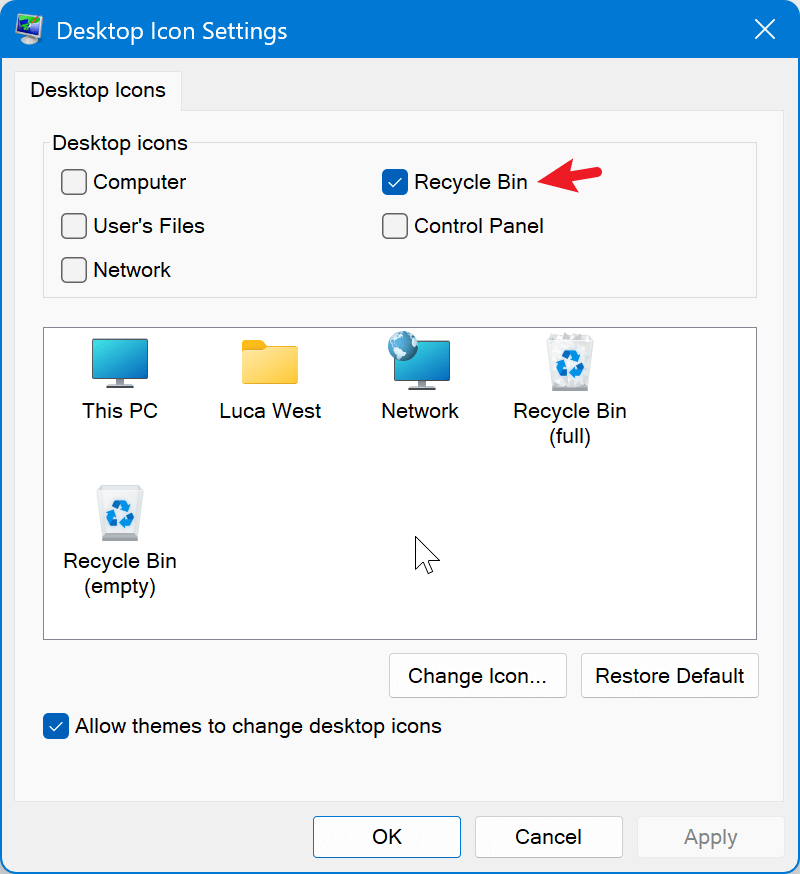Viewport: 800px width, 874px height.
Task: Check the Network desktop icon option
Action: point(73,270)
